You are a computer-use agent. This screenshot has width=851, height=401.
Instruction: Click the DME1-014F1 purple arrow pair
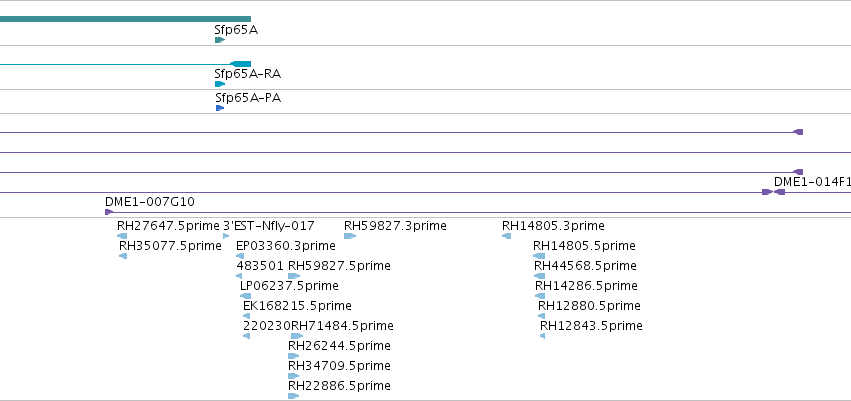773,192
